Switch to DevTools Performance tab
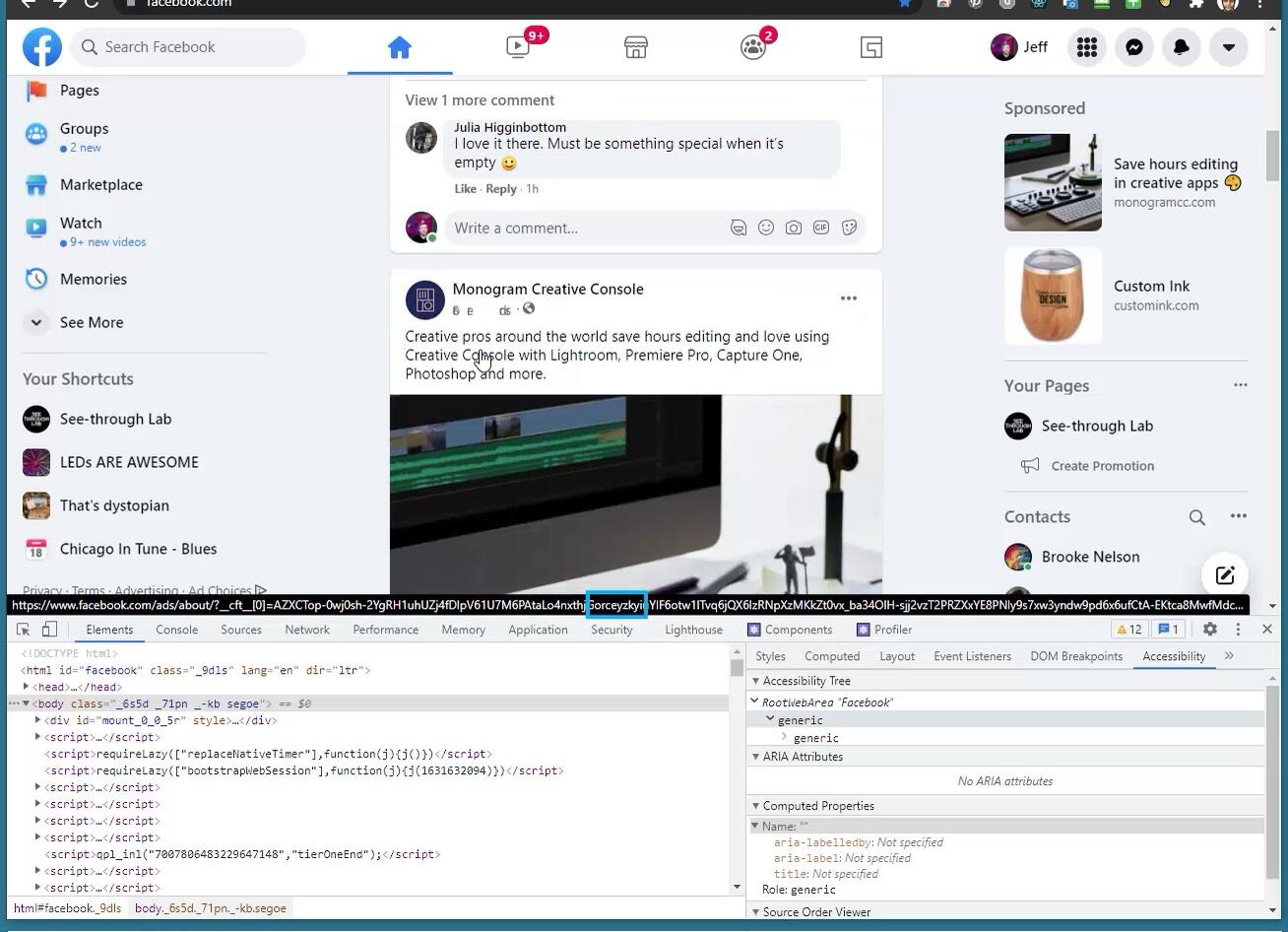 coord(386,630)
